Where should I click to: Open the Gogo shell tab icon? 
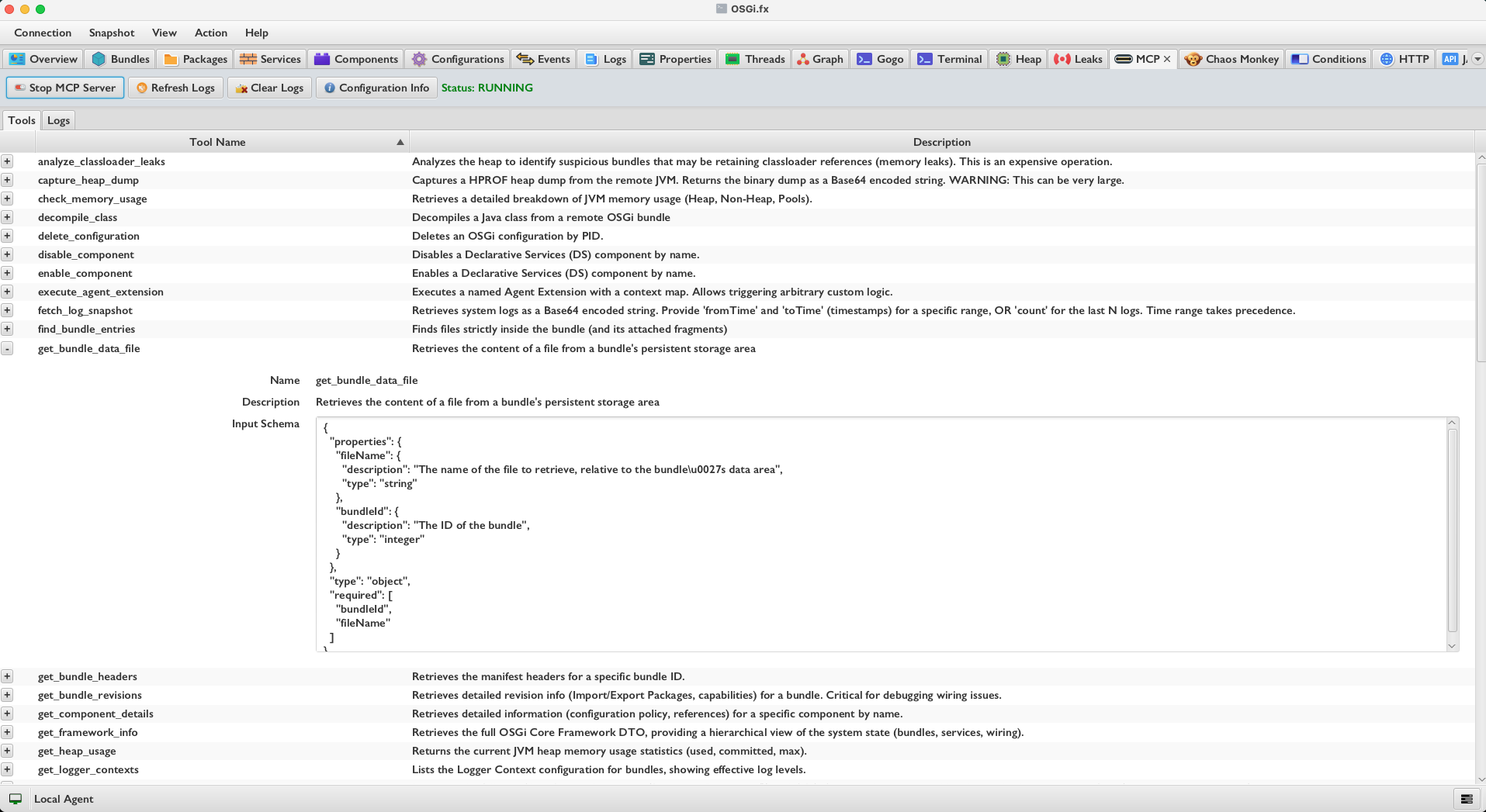tap(864, 59)
